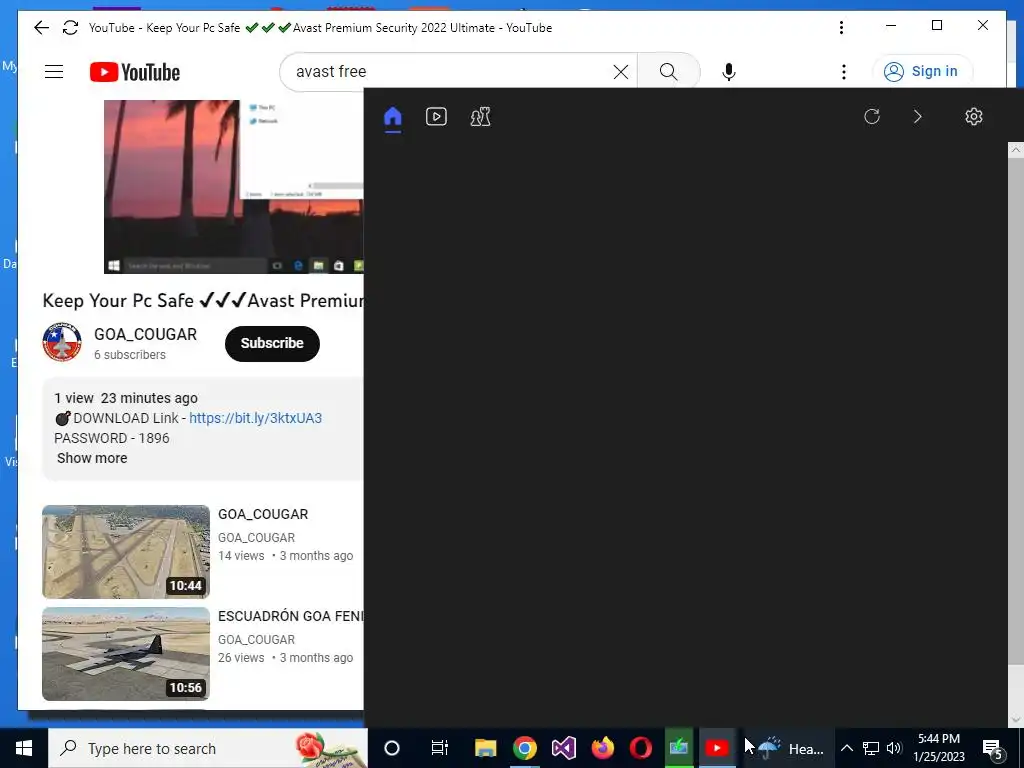The width and height of the screenshot is (1024, 768).
Task: Open network status in system tray
Action: coord(871,748)
